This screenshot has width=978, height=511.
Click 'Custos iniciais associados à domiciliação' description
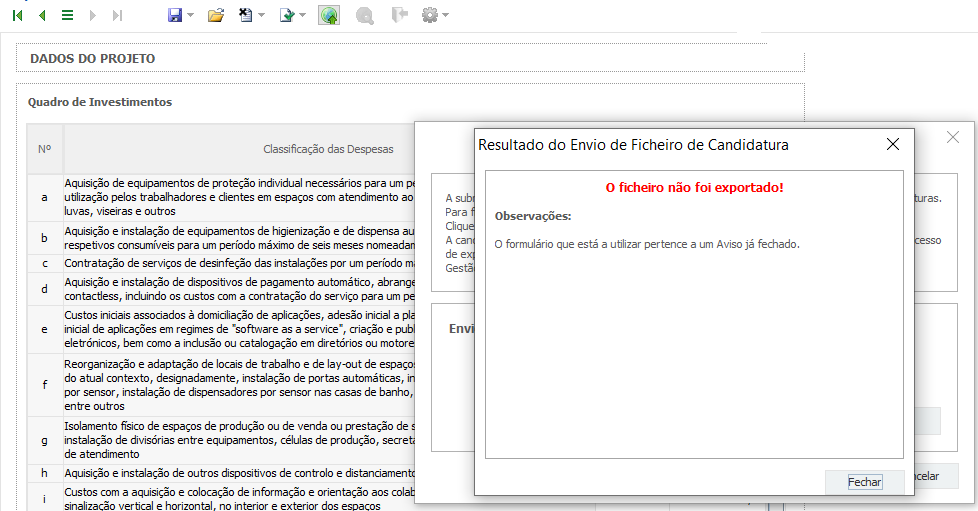coord(239,329)
